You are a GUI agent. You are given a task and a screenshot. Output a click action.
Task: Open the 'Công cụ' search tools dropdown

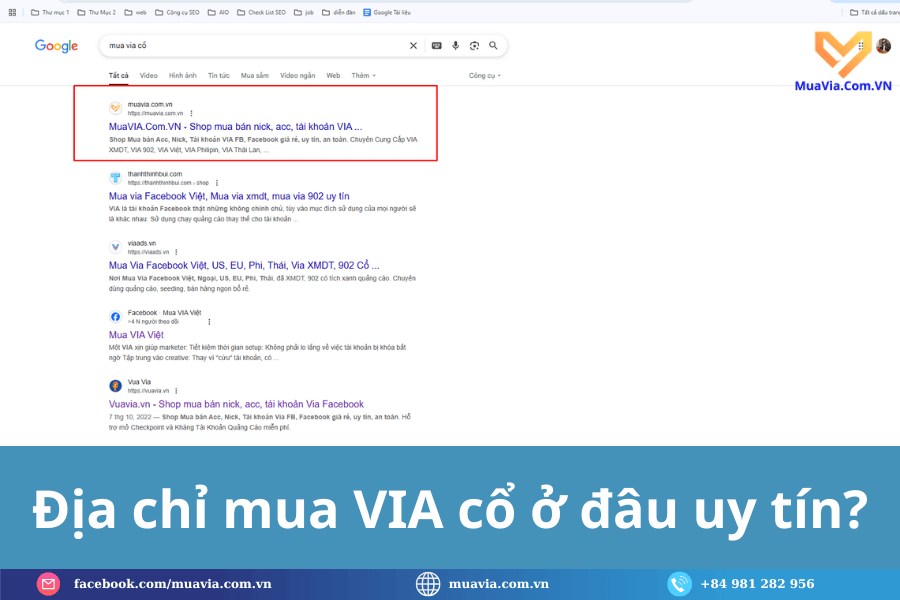pos(485,76)
